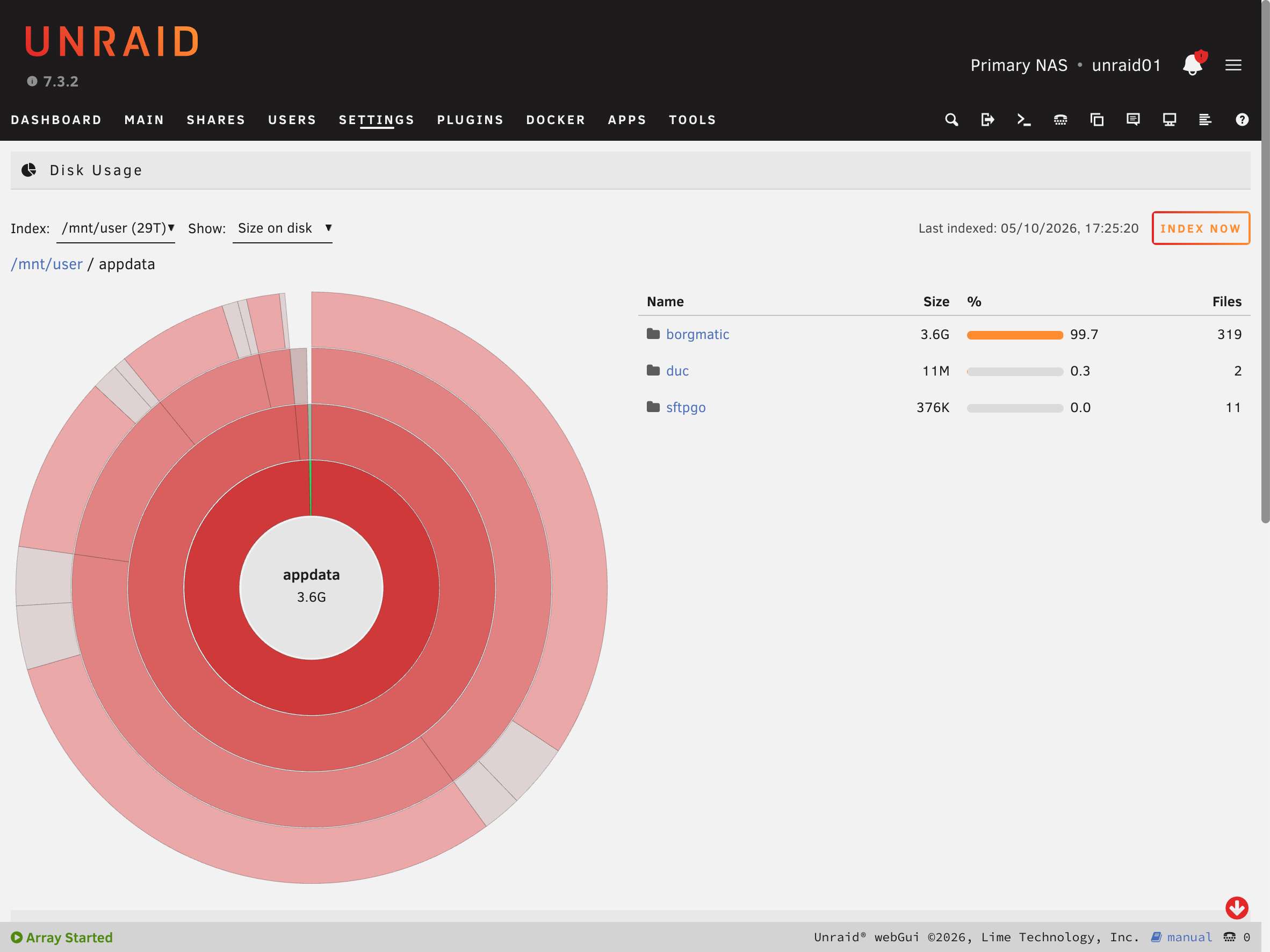Click the duc 0.3 percent usage bar
Image resolution: width=1270 pixels, height=952 pixels.
click(x=1014, y=372)
